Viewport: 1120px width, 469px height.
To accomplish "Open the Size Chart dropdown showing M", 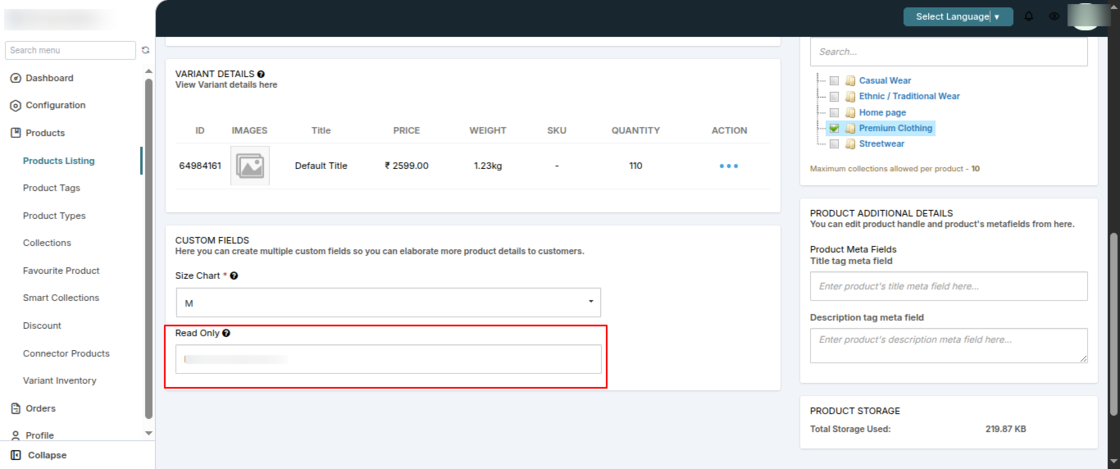I will pos(388,303).
